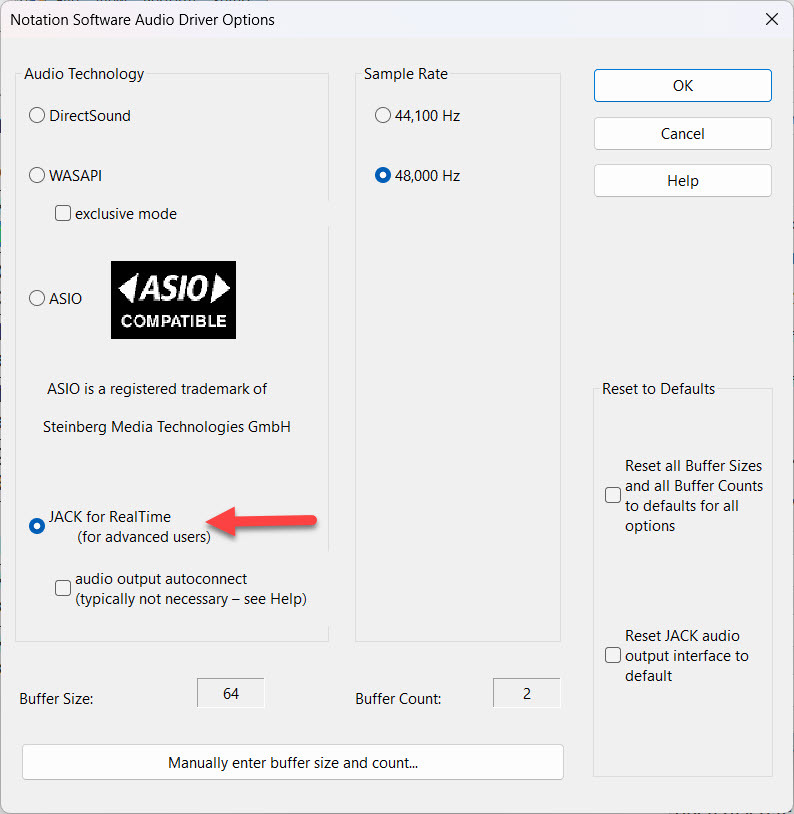This screenshot has width=794, height=814.
Task: Set sample rate to 44,100 Hz
Action: (x=383, y=116)
